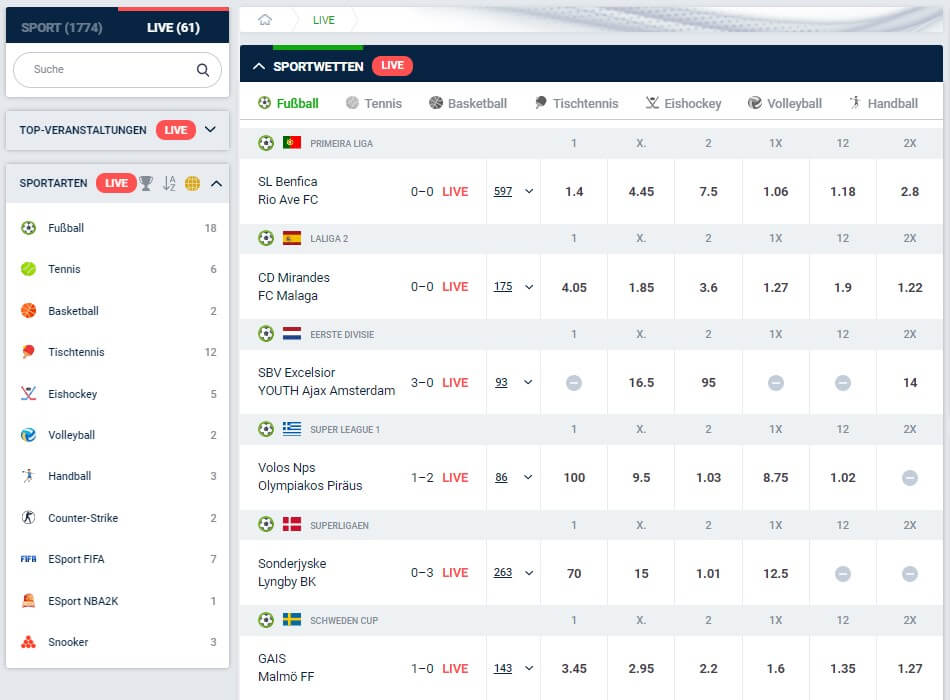This screenshot has width=950, height=700.
Task: Open 263 markets link for Sonderjyske
Action: click(x=503, y=573)
